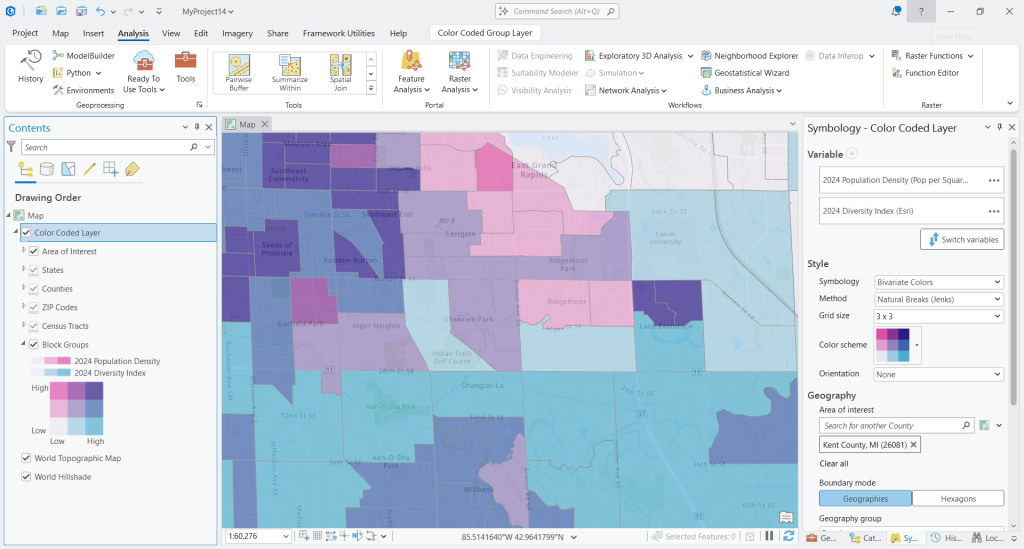Open options for 2024 Diversity Index variable

click(993, 211)
